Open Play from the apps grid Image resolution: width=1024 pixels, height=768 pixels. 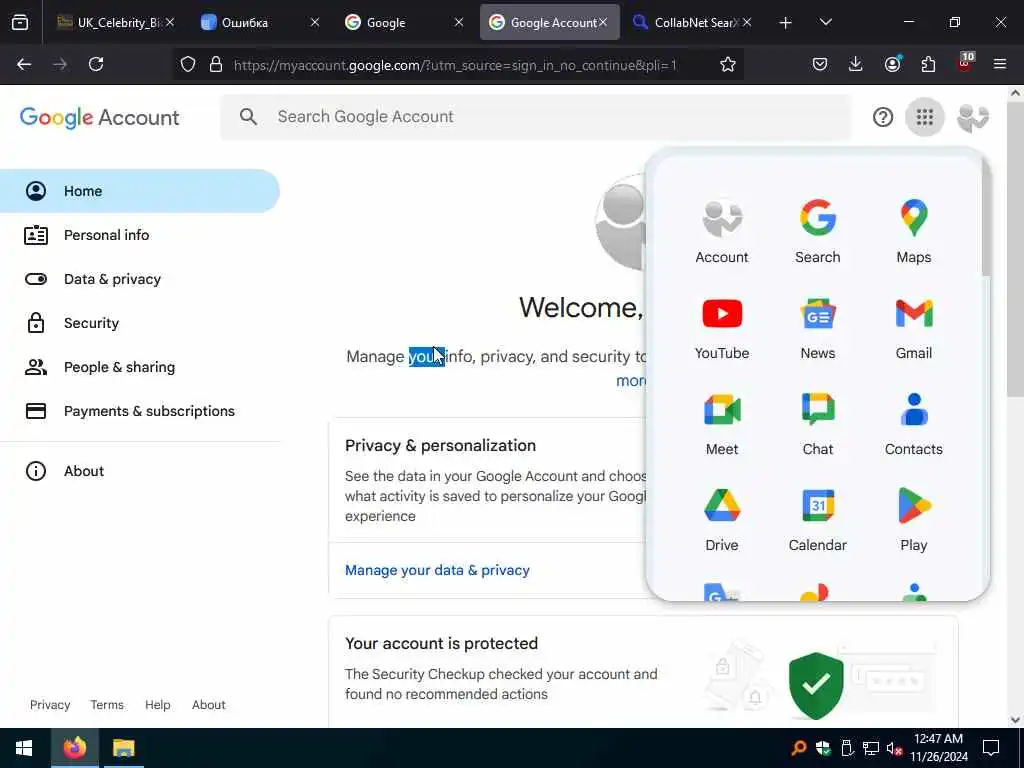(x=914, y=520)
